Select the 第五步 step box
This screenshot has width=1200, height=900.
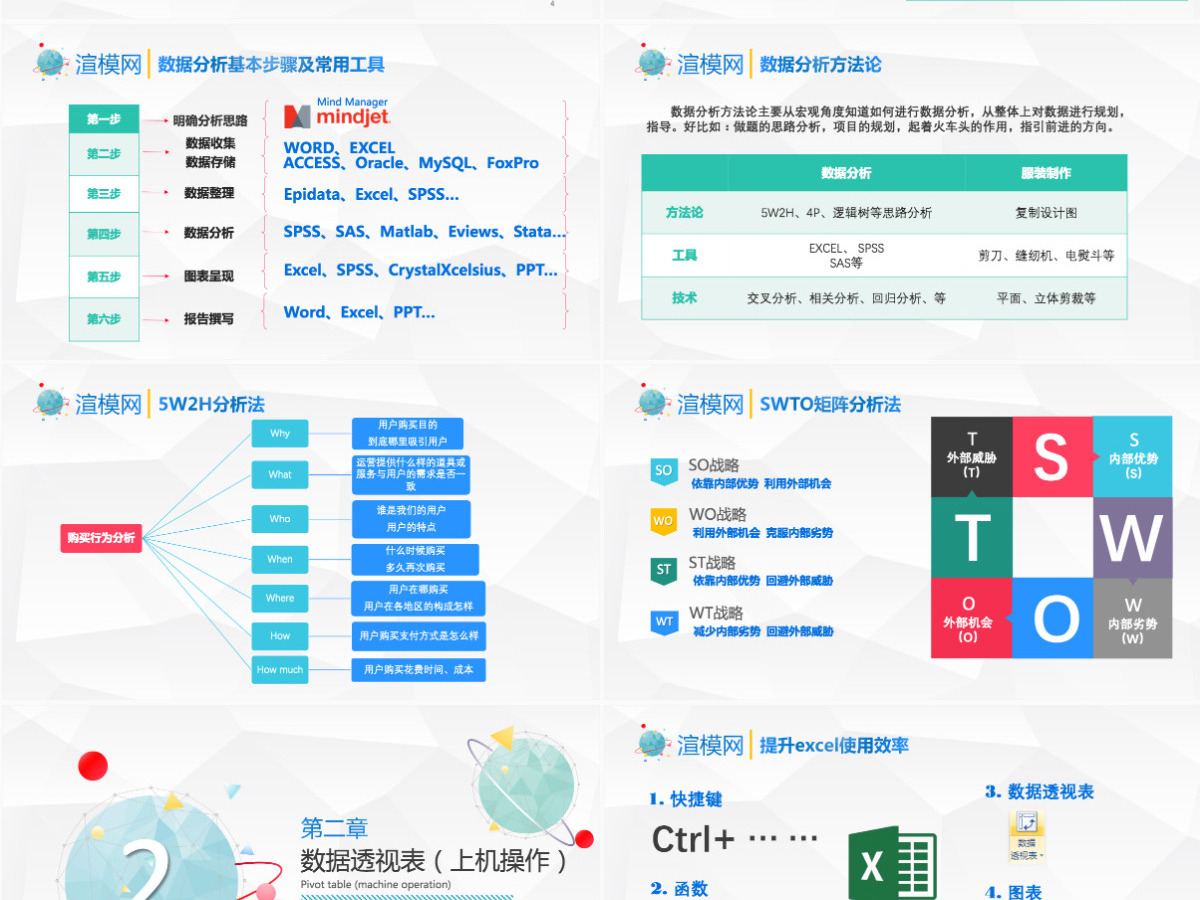(x=104, y=277)
